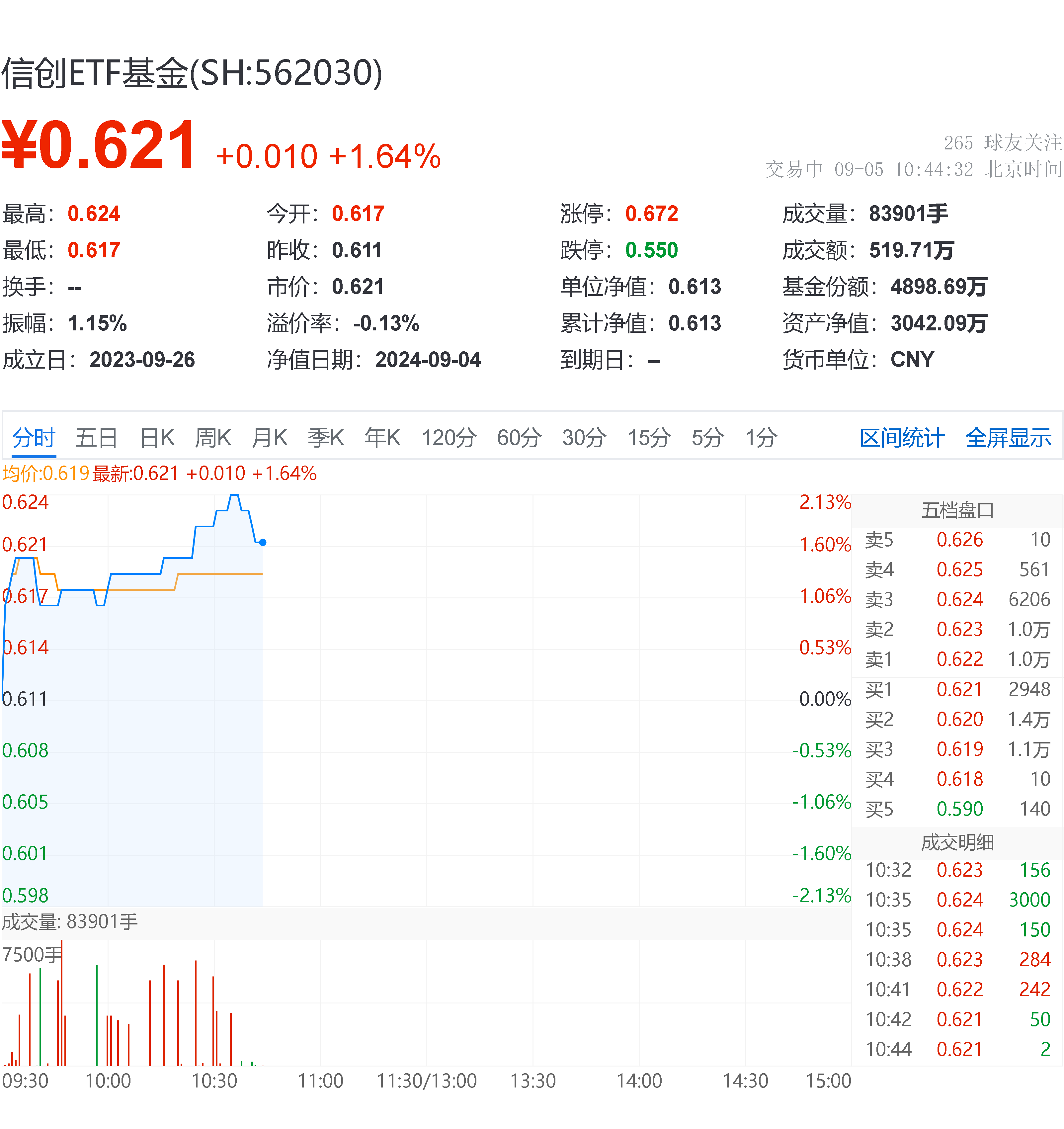Image resolution: width=1064 pixels, height=1129 pixels.
Task: Click the 全屏显示 fullscreen link
Action: pos(1008,438)
